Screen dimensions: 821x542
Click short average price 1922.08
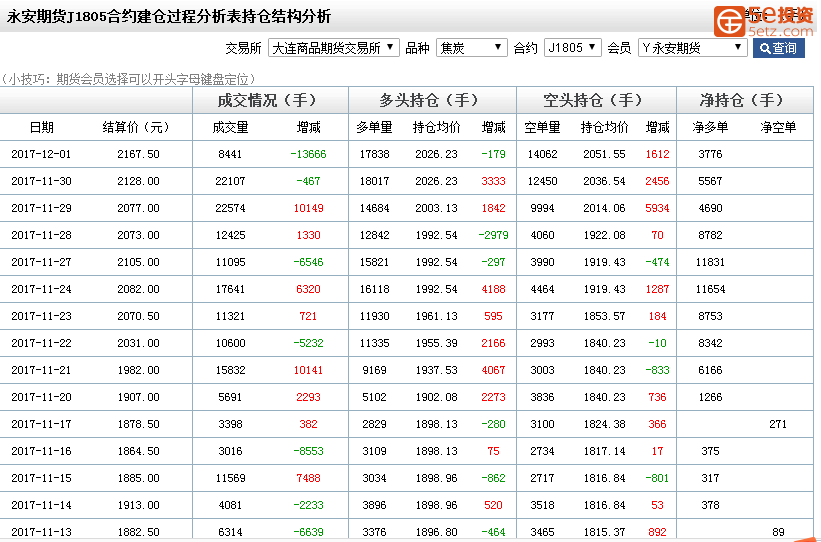click(604, 235)
